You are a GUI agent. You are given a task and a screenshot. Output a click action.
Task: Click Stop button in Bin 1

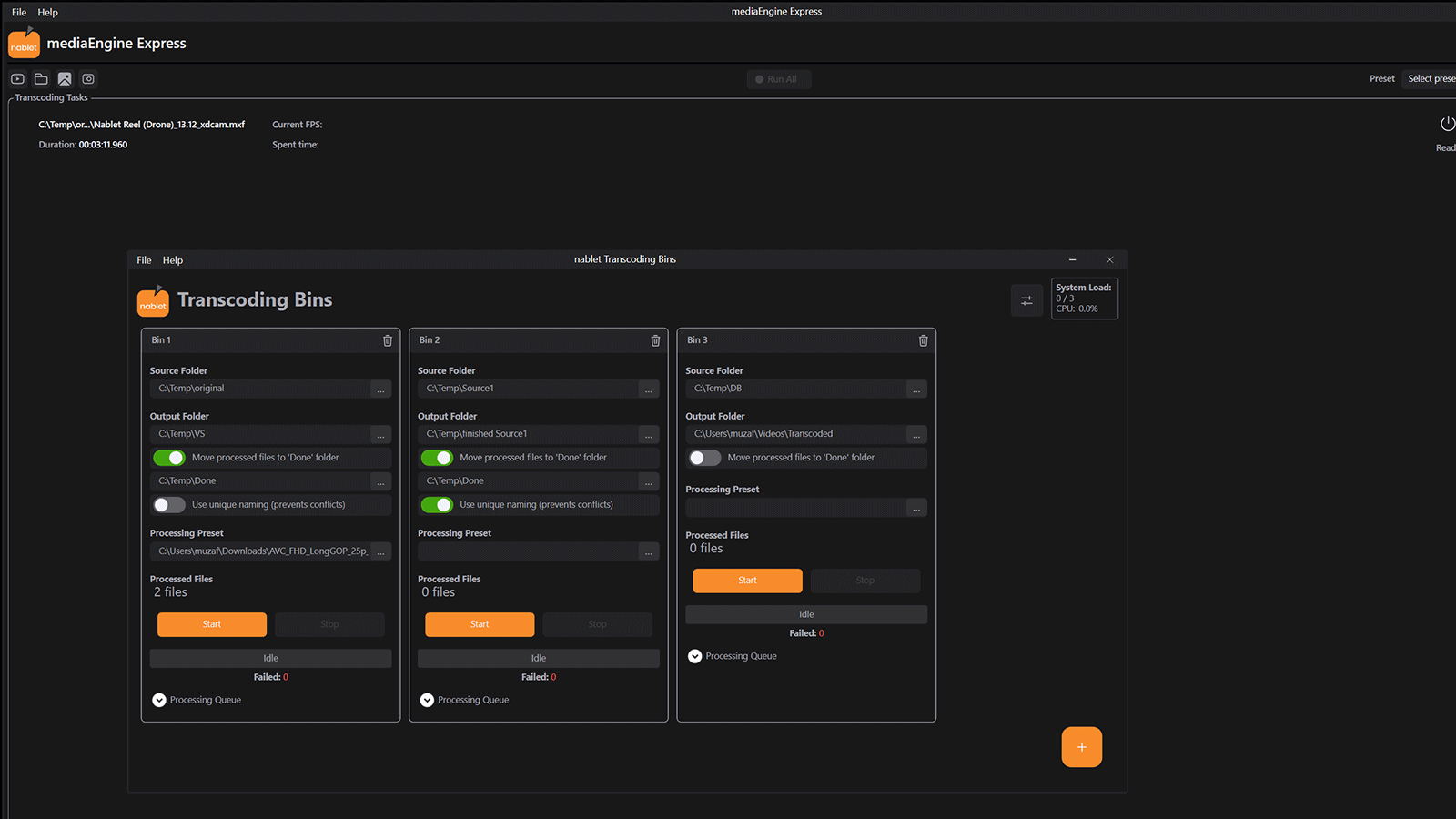329,624
